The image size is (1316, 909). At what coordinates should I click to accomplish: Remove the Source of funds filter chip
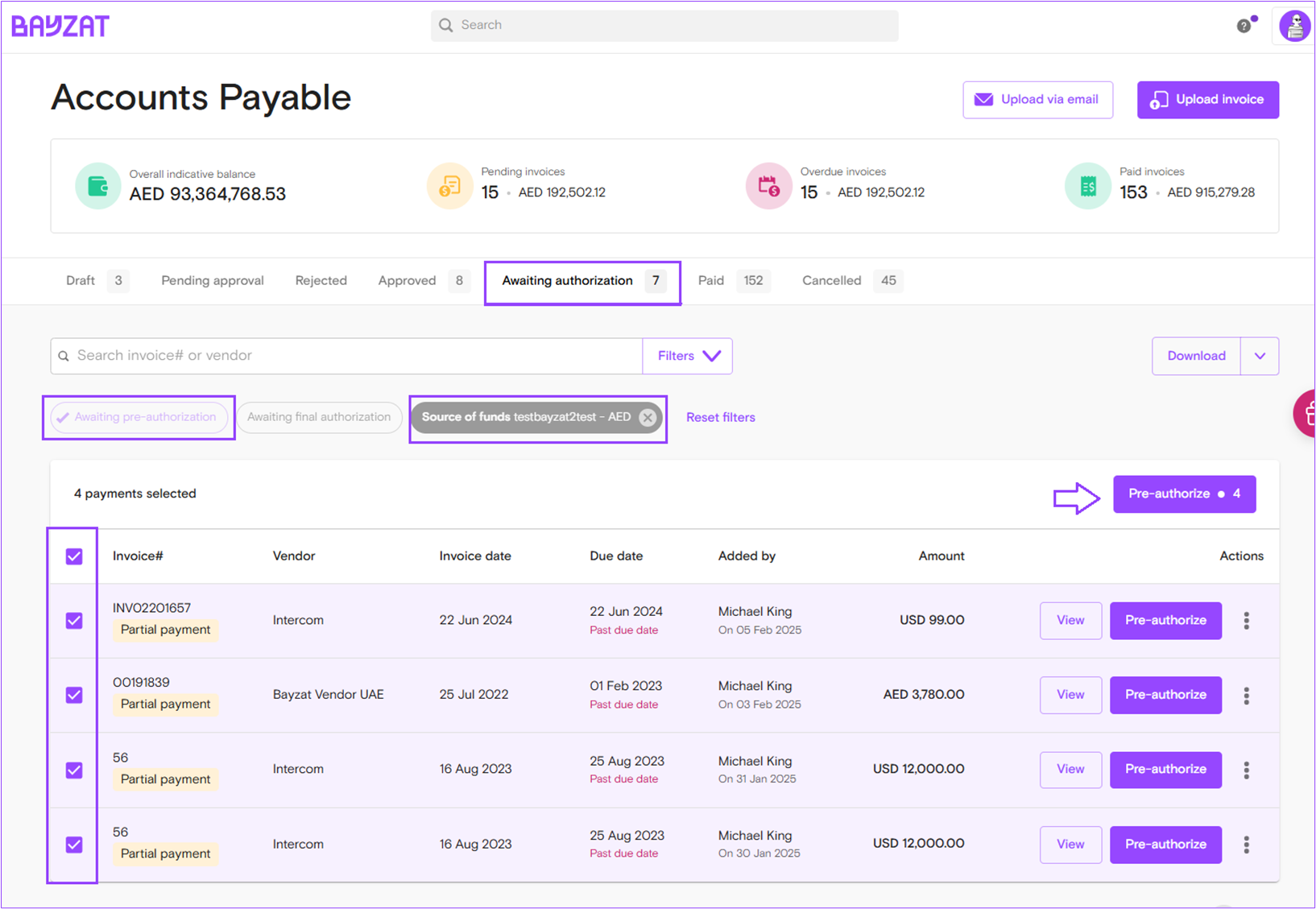pyautogui.click(x=648, y=417)
